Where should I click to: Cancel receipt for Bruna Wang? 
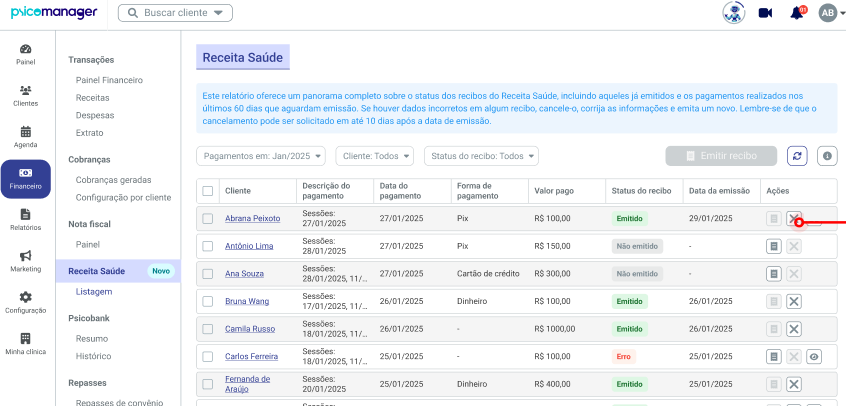pos(793,301)
